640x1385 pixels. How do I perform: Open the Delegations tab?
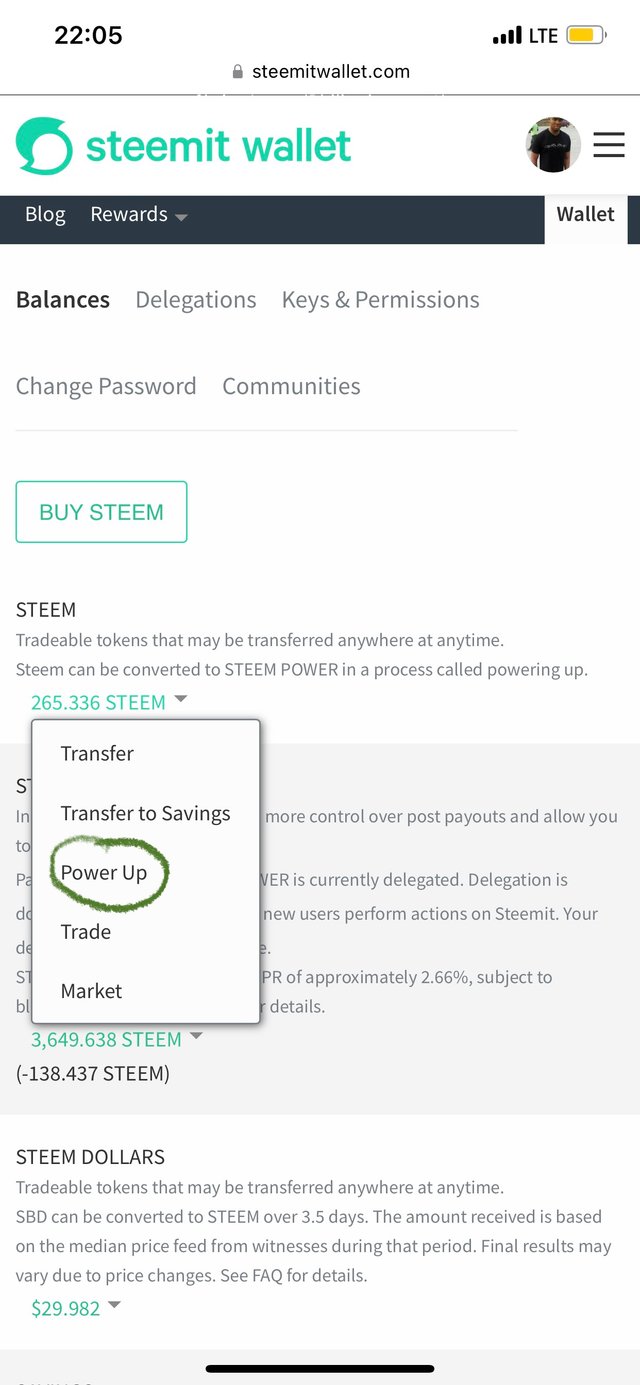click(x=196, y=300)
